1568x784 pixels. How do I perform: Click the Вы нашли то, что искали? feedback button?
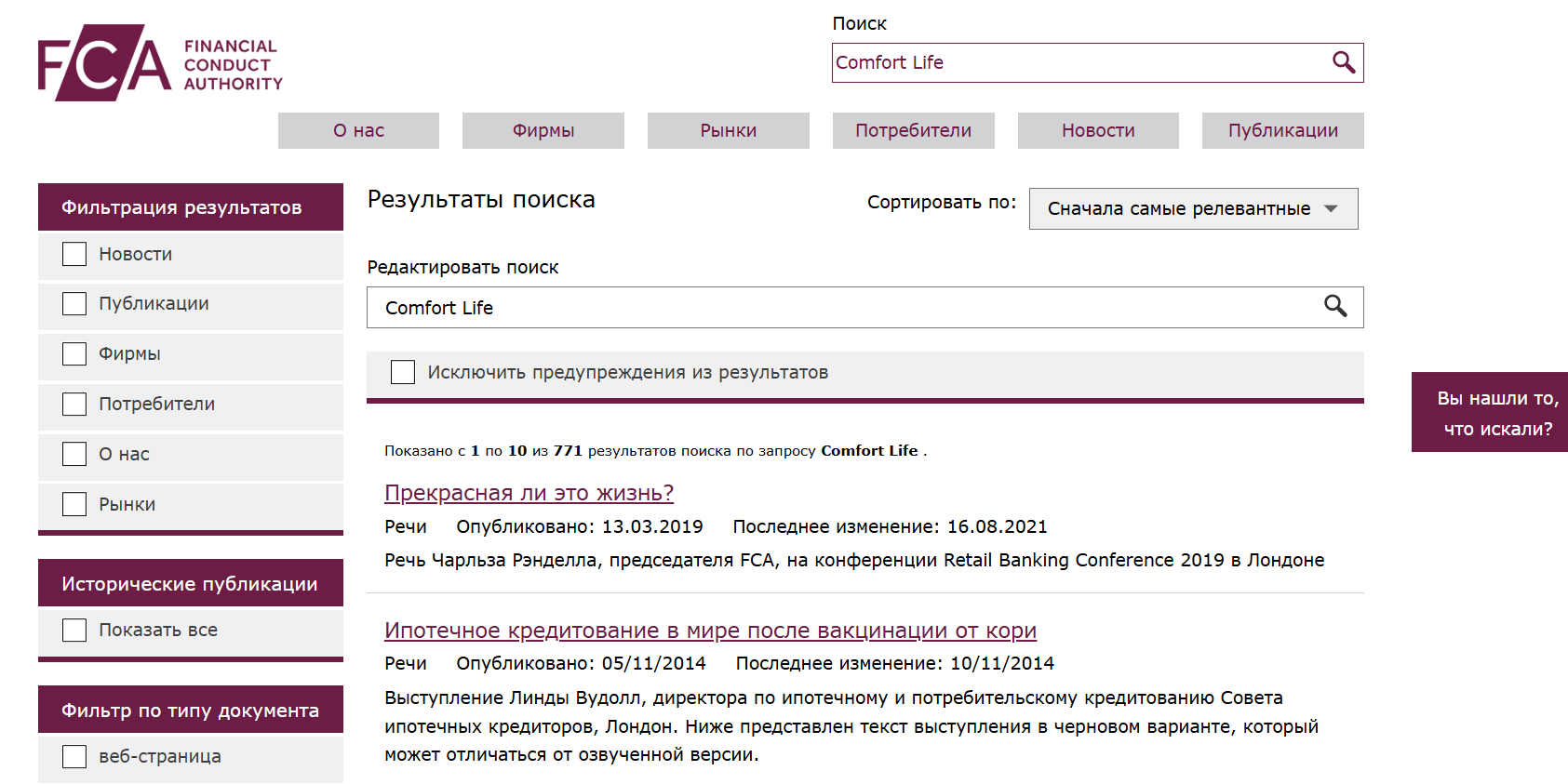point(1490,413)
